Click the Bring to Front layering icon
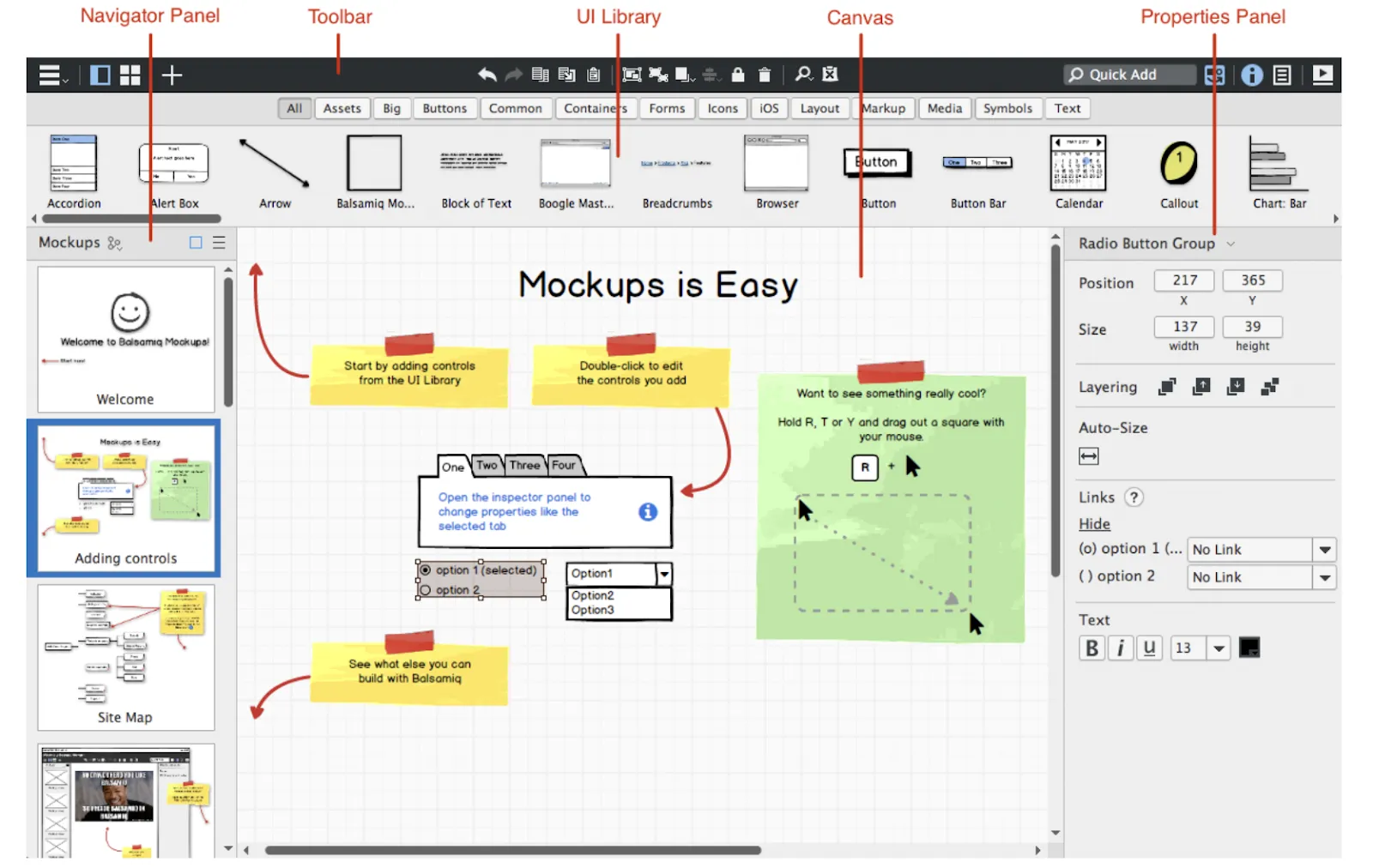 click(x=1166, y=387)
